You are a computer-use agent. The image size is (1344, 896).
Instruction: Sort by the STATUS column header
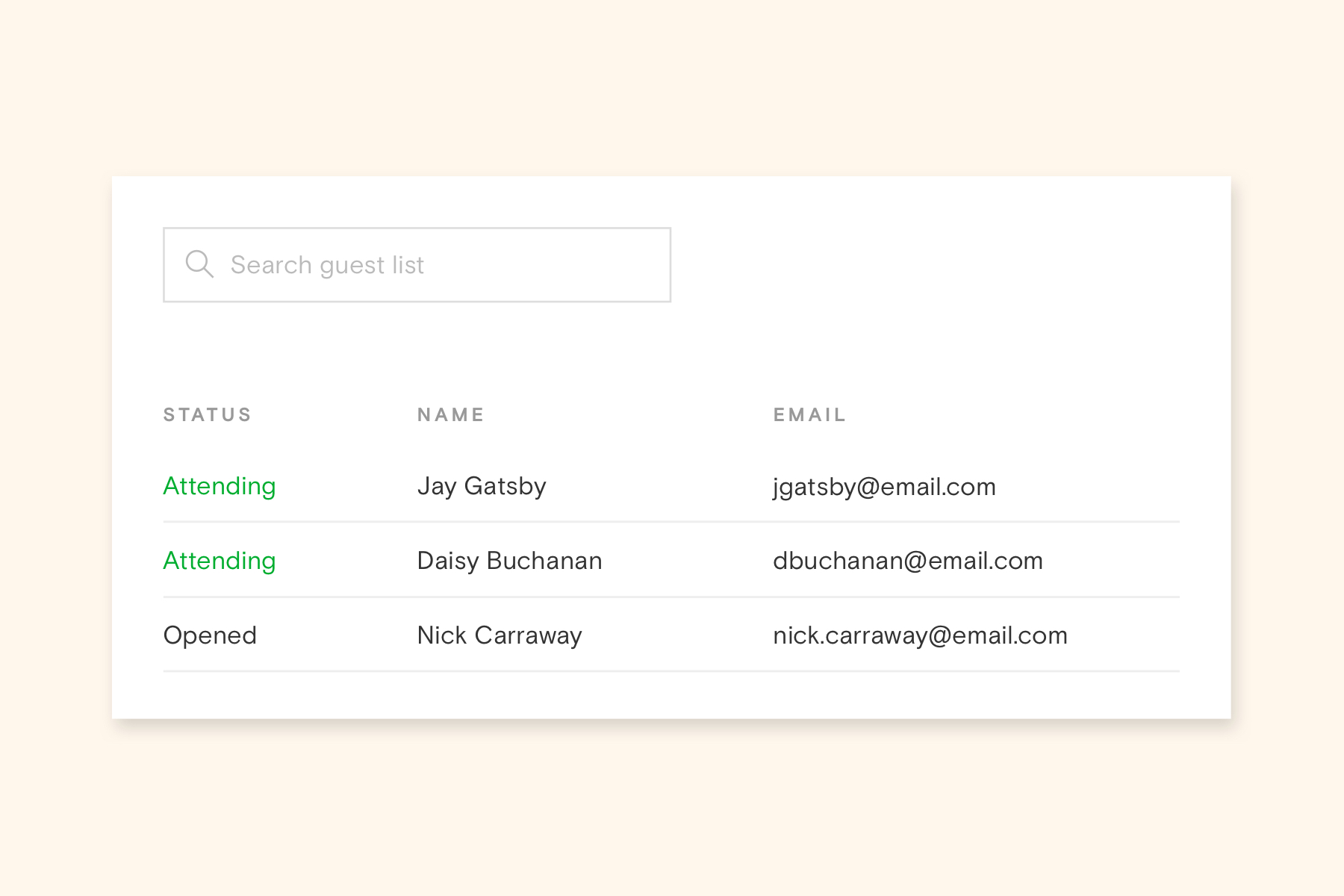click(208, 415)
